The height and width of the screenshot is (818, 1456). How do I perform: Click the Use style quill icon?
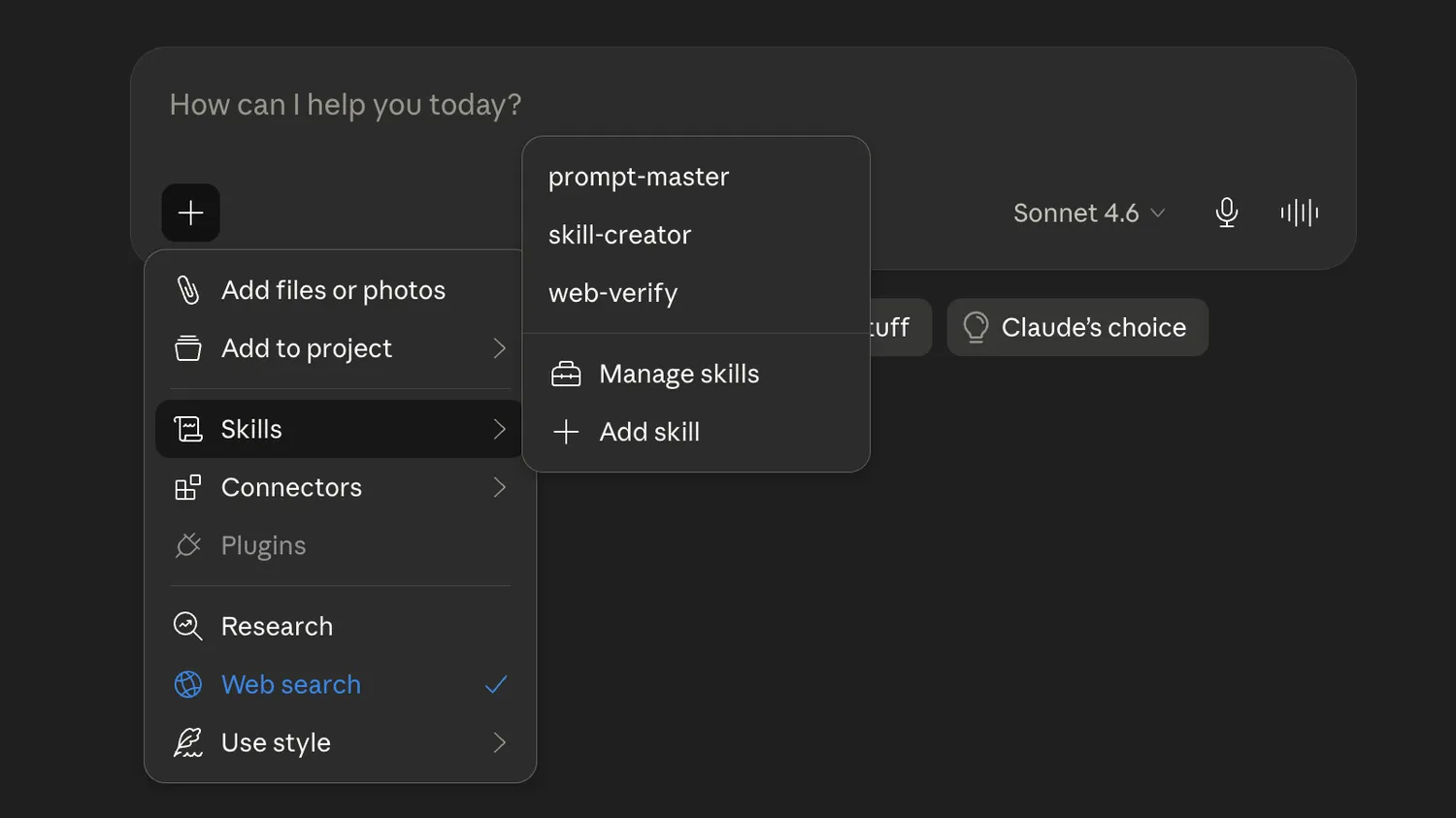click(188, 742)
